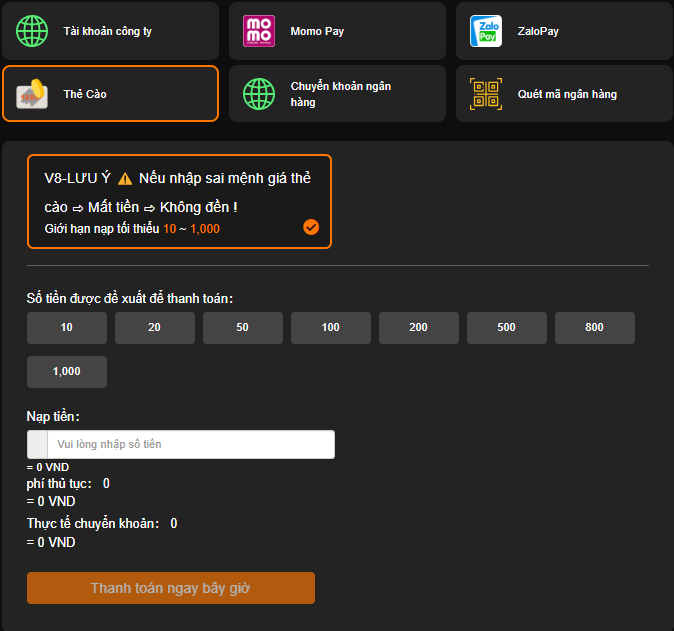Choose the 10 suggested amount
The width and height of the screenshot is (674, 631).
(67, 328)
